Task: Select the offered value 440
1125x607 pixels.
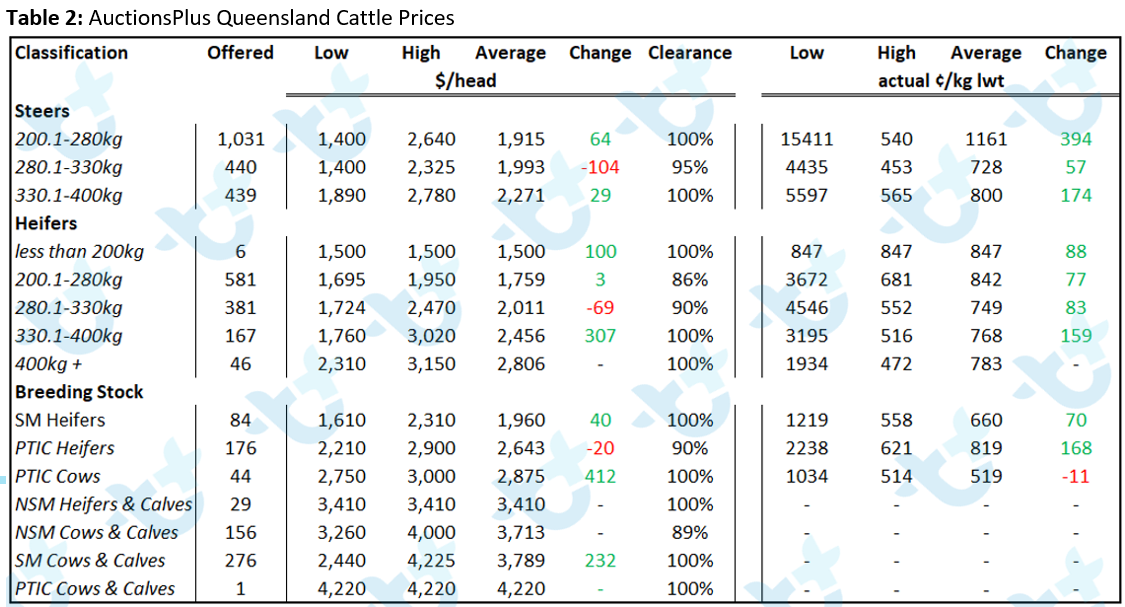Action: coord(240,167)
